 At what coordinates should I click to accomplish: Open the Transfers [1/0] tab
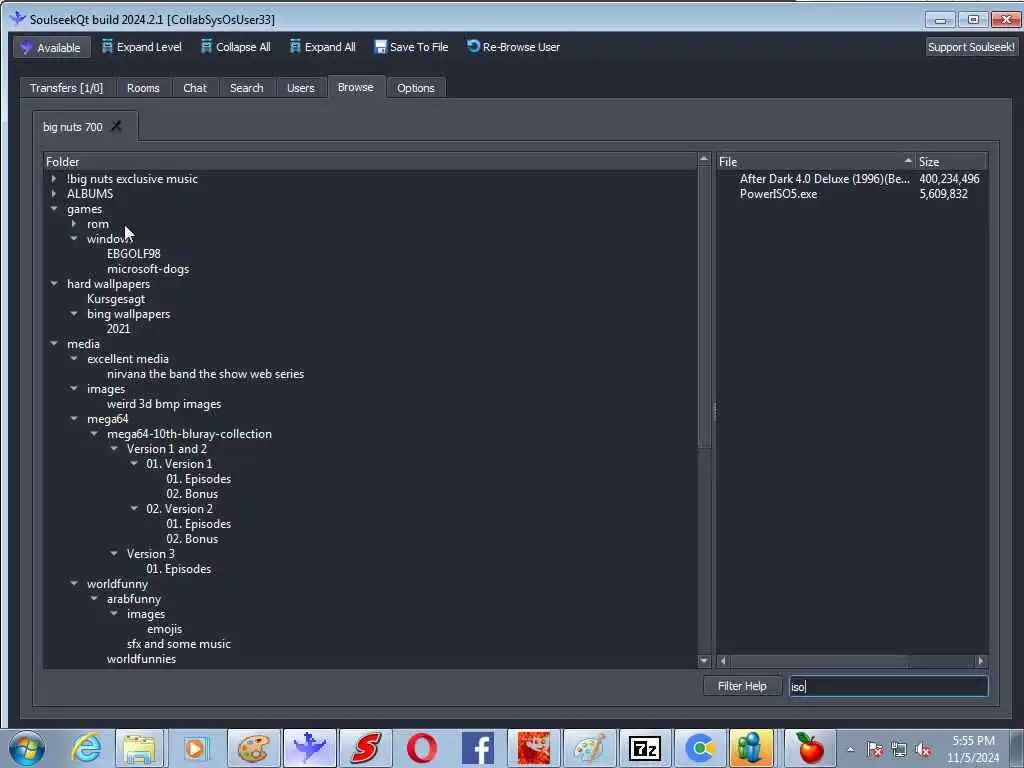pos(67,88)
